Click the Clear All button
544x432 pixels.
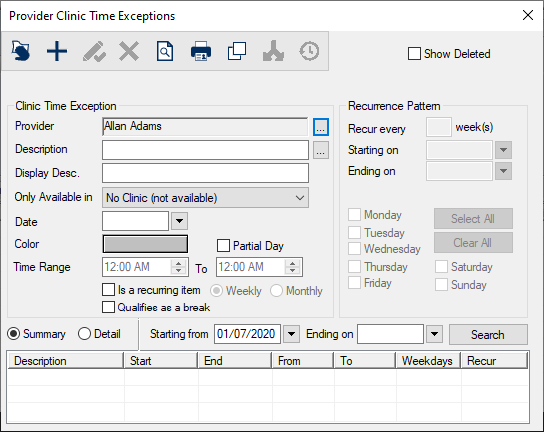(473, 243)
